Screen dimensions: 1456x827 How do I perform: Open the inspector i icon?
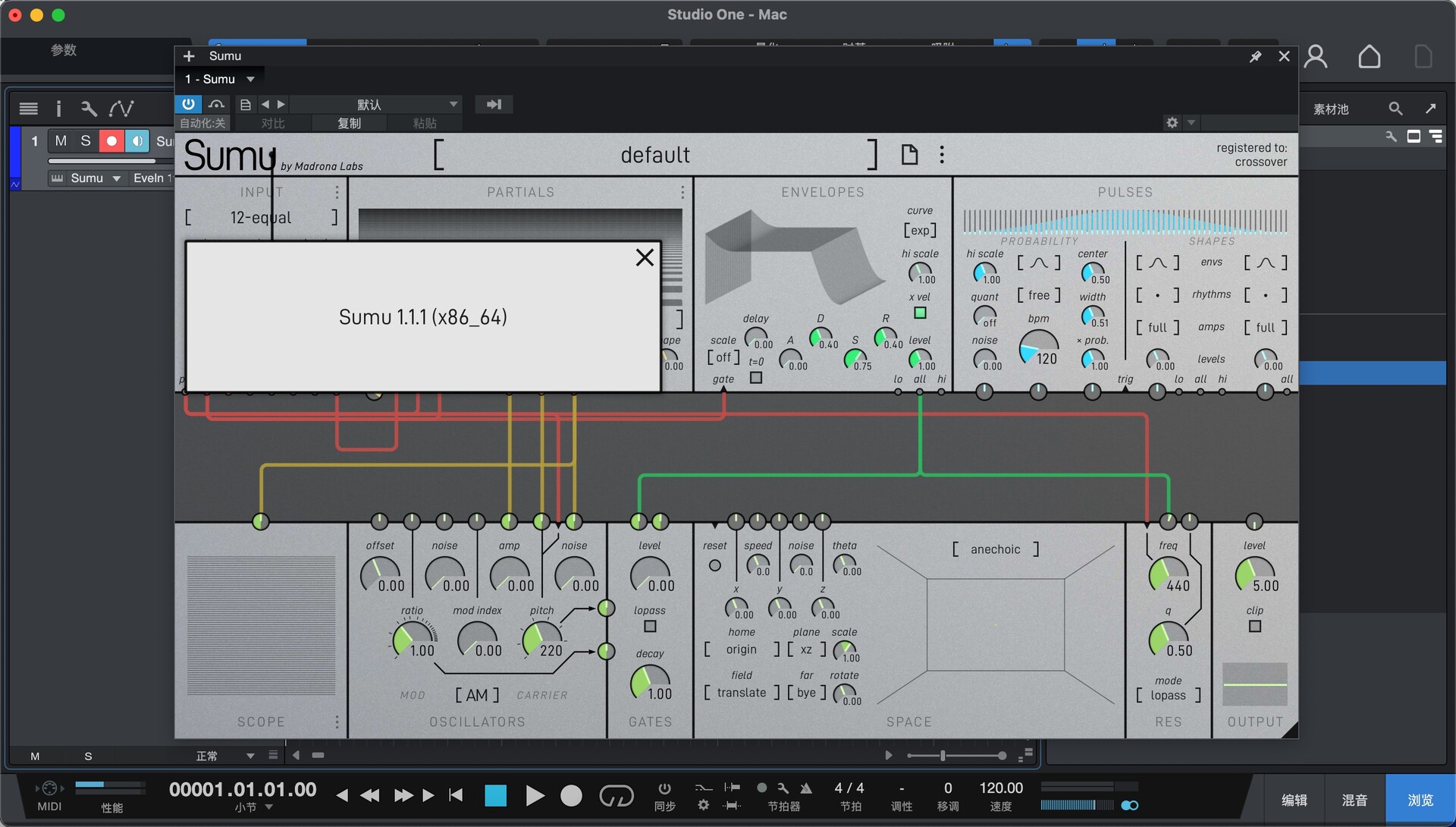point(58,108)
